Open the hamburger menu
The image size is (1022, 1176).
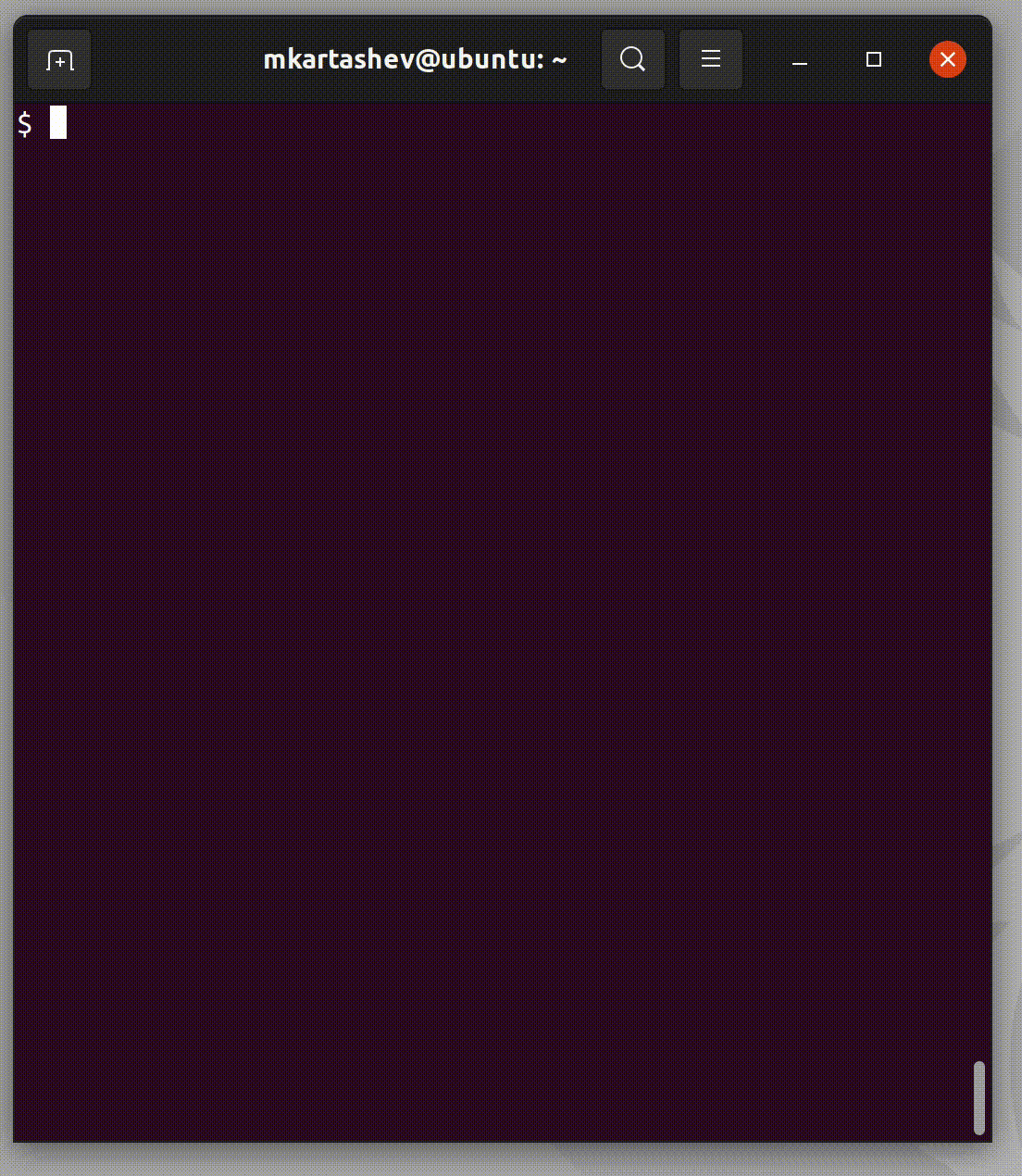(711, 60)
